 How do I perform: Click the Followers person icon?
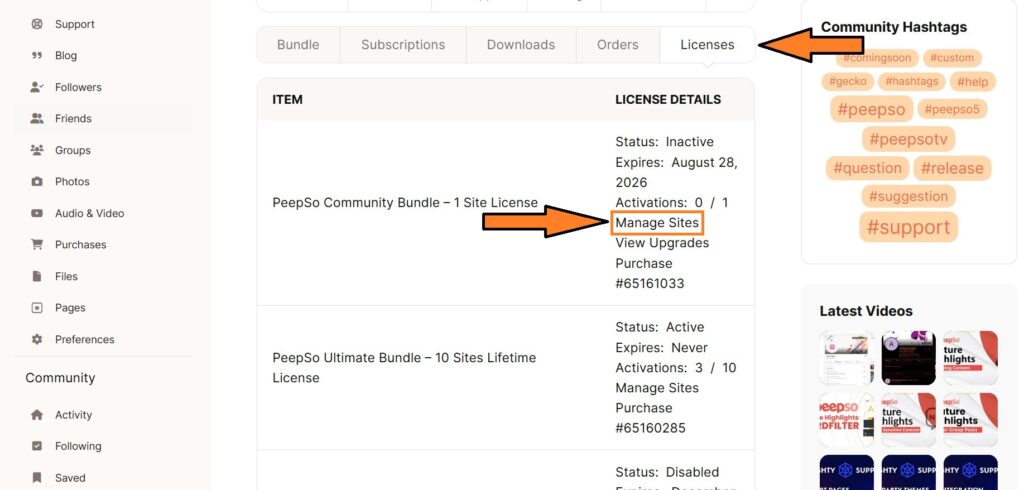(37, 87)
